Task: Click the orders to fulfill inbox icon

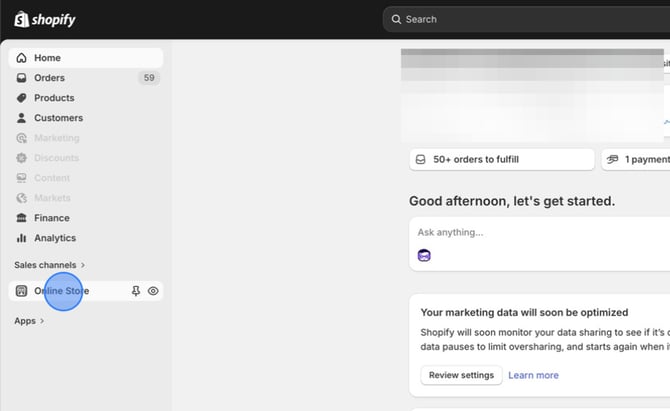Action: coord(420,159)
